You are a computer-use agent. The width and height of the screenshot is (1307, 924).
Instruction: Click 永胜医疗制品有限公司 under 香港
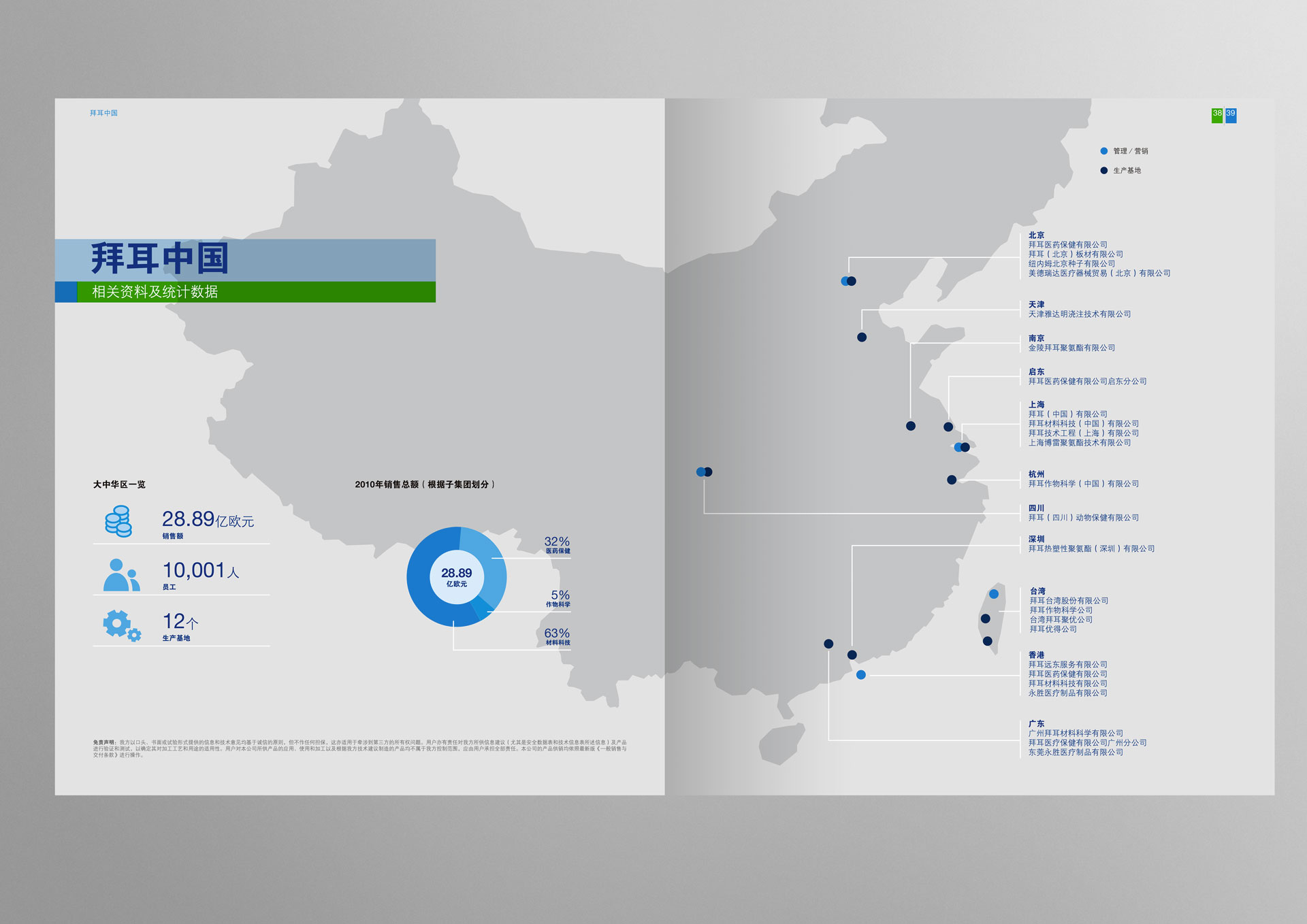pyautogui.click(x=1067, y=693)
